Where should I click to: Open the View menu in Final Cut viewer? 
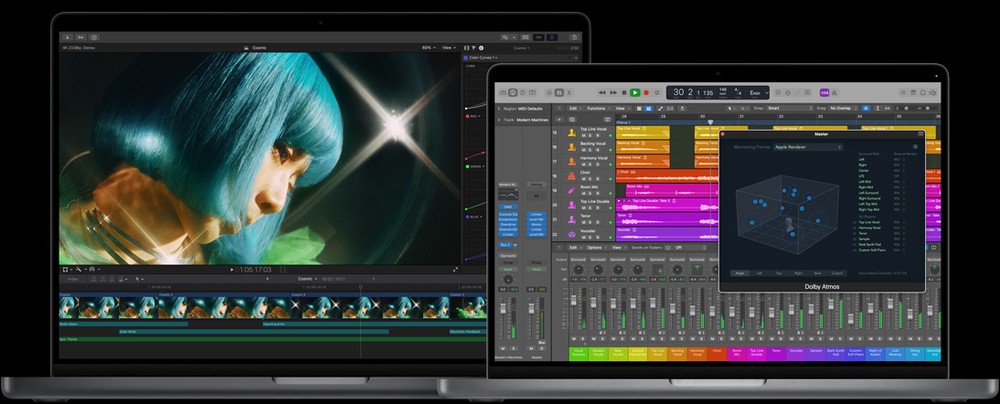[x=449, y=47]
